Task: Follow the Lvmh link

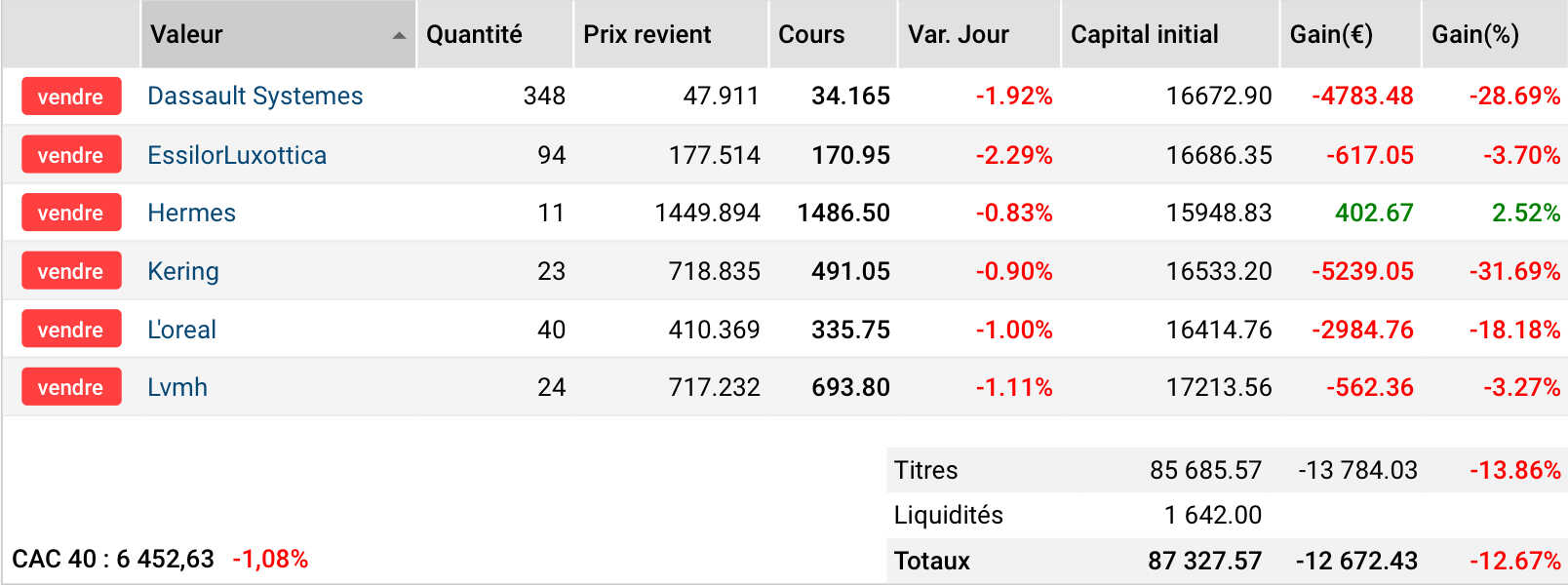Action: (177, 387)
